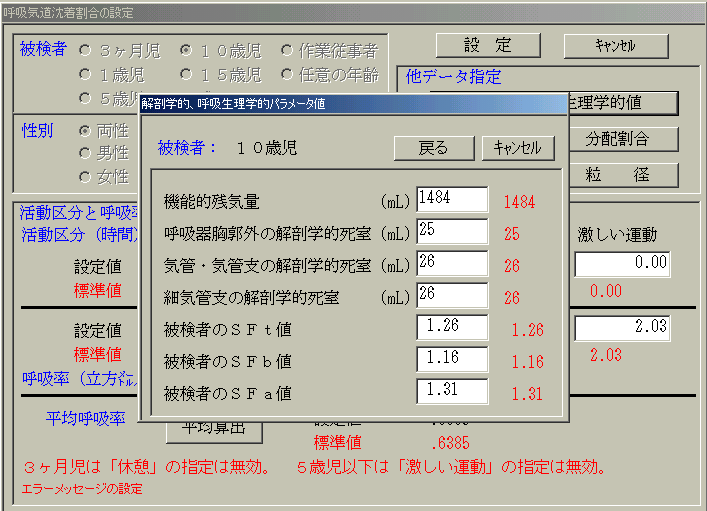Choose 男性 for gender

point(86,153)
